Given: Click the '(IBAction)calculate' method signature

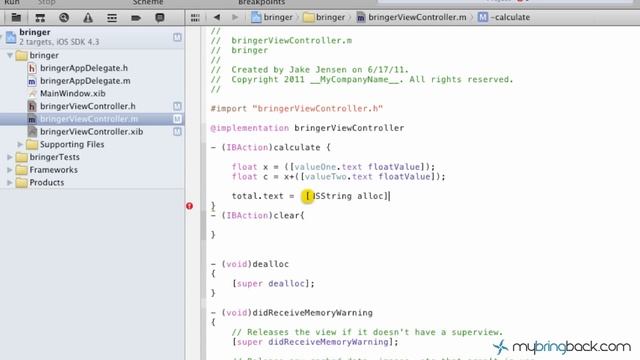Looking at the screenshot, I should point(270,147).
